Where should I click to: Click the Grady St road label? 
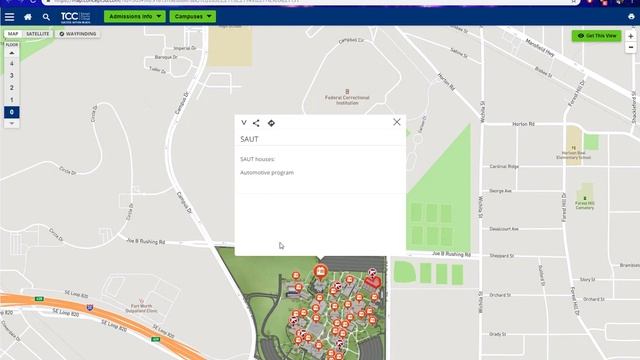498,334
